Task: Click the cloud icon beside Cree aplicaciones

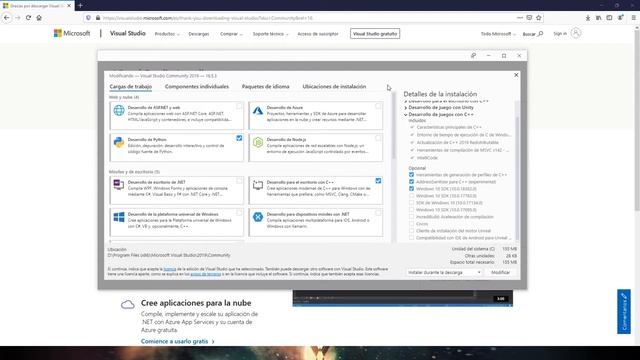Action: click(x=128, y=304)
